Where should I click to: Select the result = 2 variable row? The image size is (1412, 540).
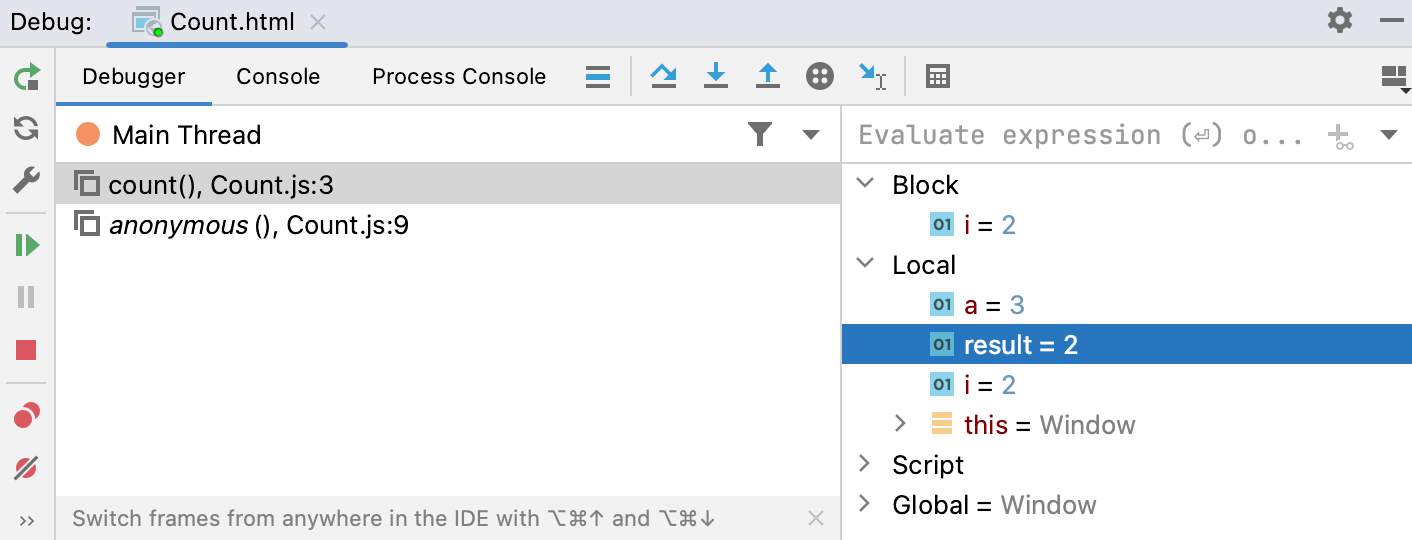(x=1127, y=345)
